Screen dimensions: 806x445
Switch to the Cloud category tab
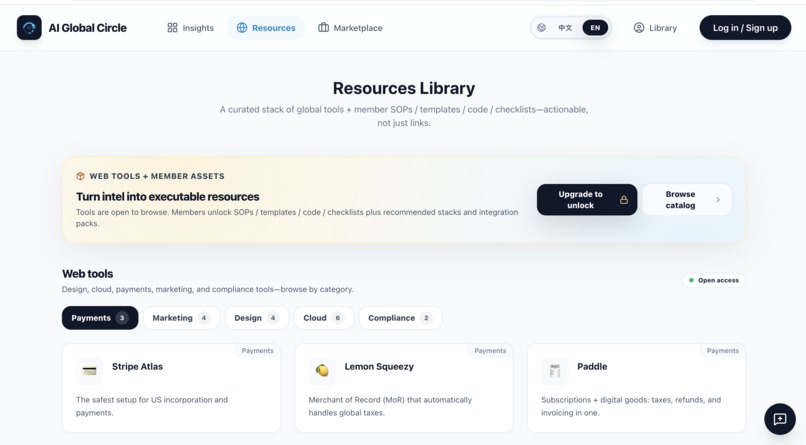[x=324, y=318]
